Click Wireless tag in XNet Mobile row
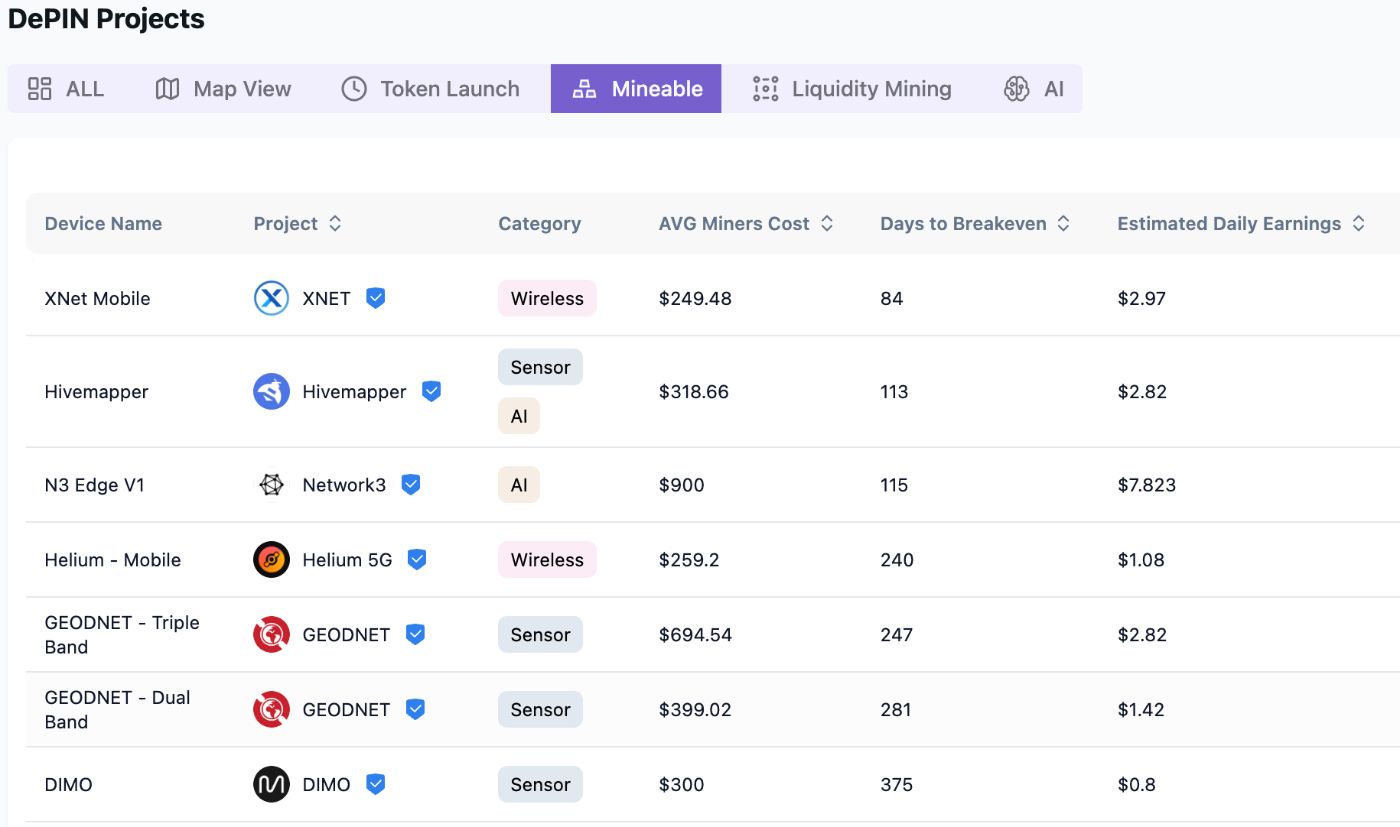Viewport: 1400px width, 827px height. 547,298
